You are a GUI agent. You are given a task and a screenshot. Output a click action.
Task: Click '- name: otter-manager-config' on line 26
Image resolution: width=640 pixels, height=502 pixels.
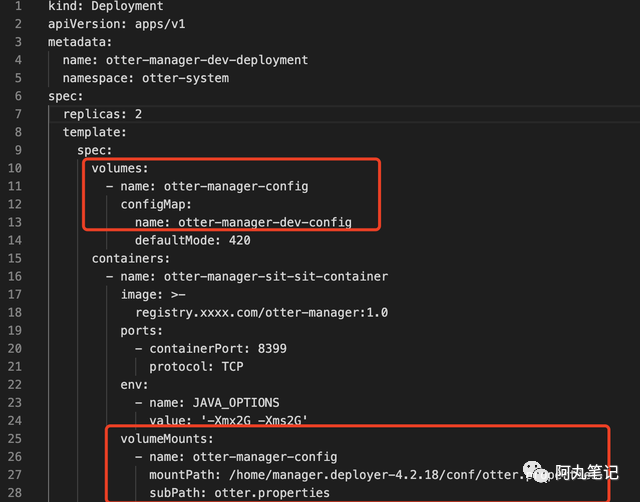(236, 457)
